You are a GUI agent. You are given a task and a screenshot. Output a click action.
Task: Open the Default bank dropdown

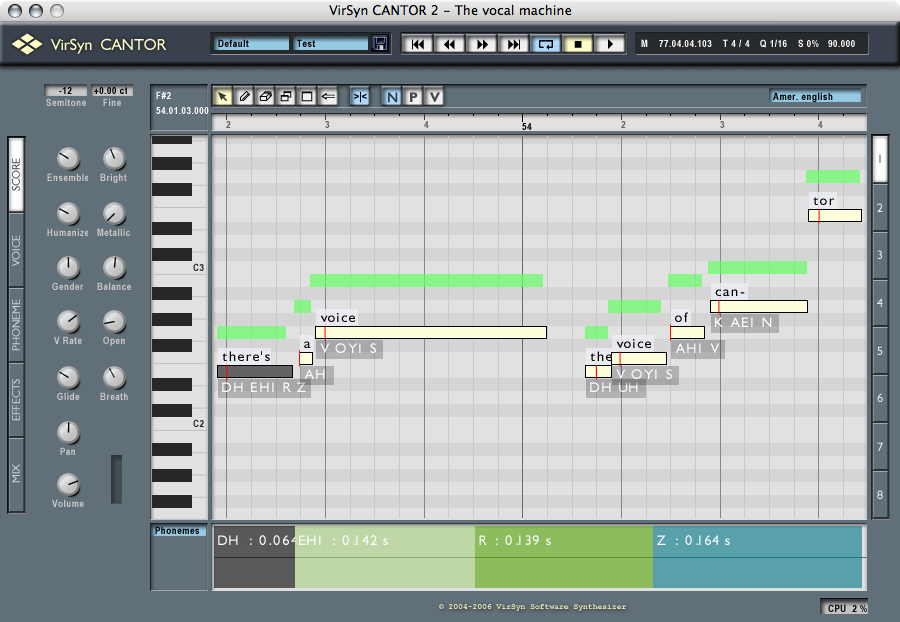[252, 44]
